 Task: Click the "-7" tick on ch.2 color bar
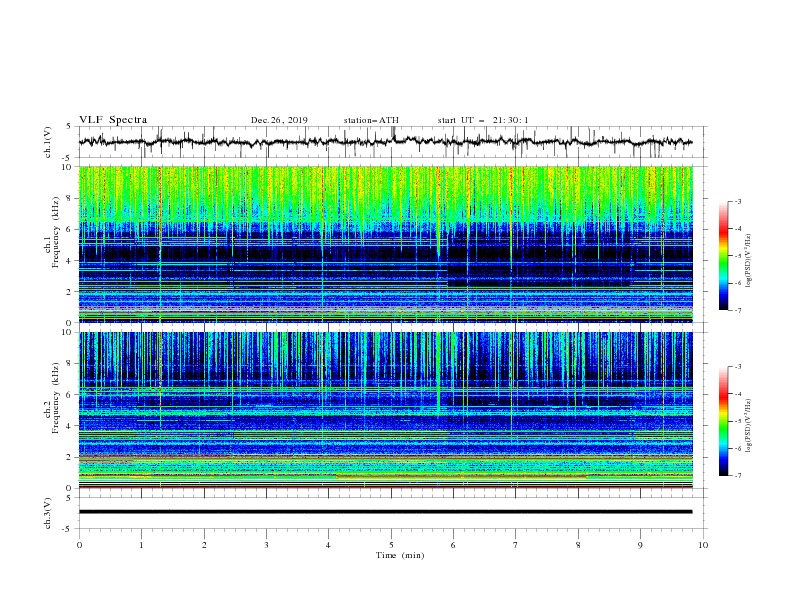(x=737, y=476)
